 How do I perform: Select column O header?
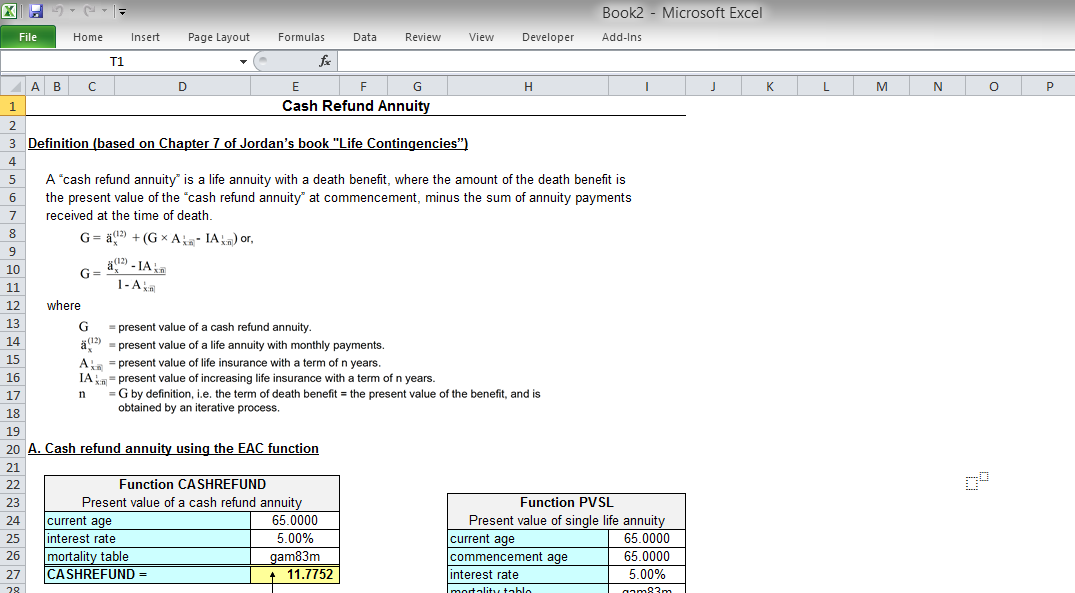pos(993,86)
